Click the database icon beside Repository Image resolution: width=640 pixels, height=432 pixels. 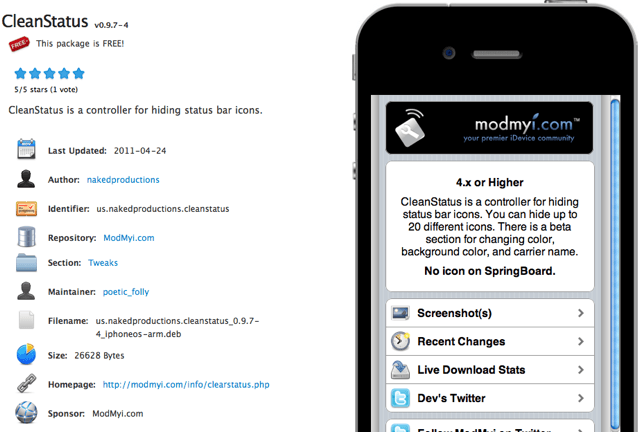(26, 237)
